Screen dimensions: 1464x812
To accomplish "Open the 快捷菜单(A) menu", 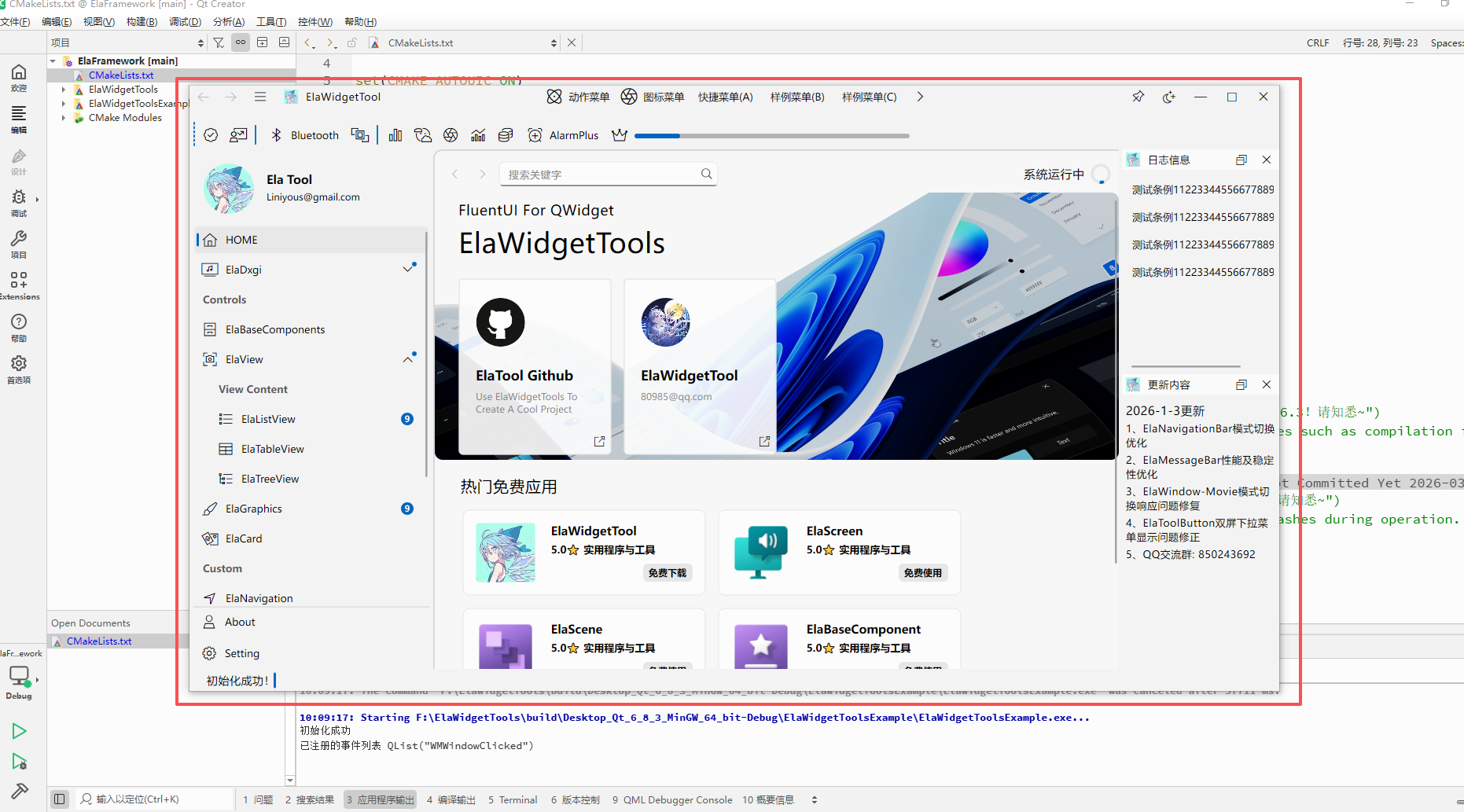I will coord(725,97).
